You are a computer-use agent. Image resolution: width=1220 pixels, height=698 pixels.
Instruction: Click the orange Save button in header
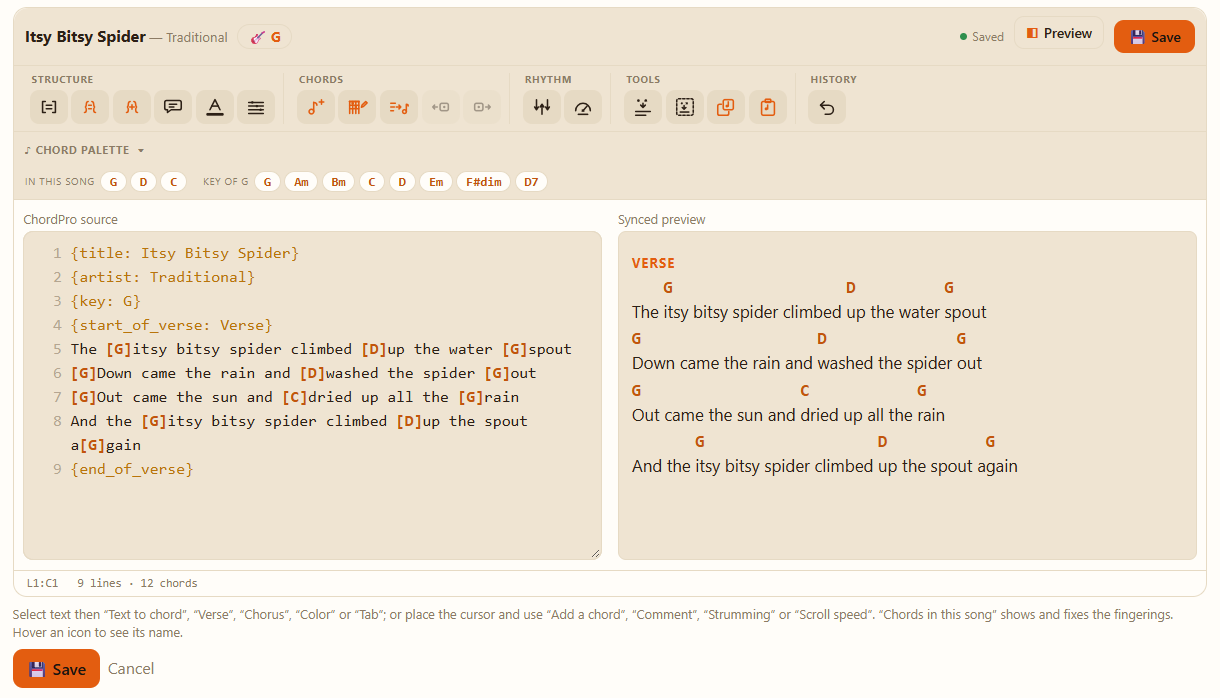click(x=1154, y=37)
